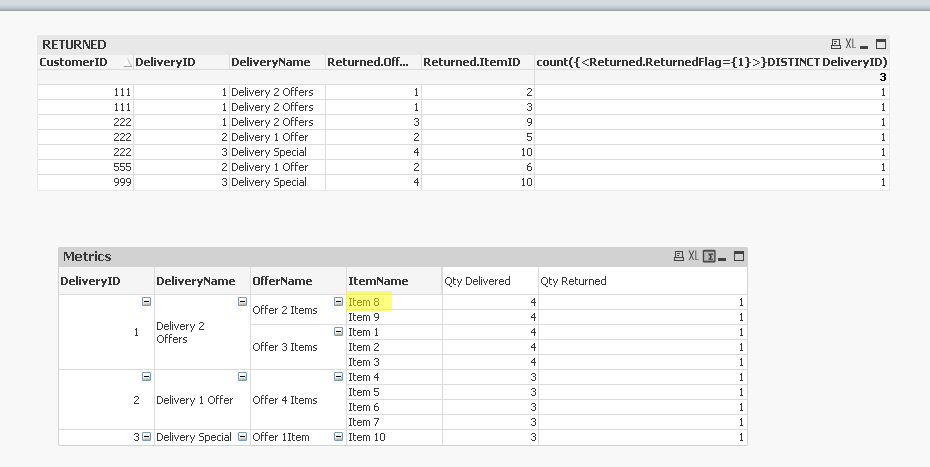The height and width of the screenshot is (467, 930).
Task: Select Returned.ItemID 6 in RETURNED
Action: click(x=478, y=167)
